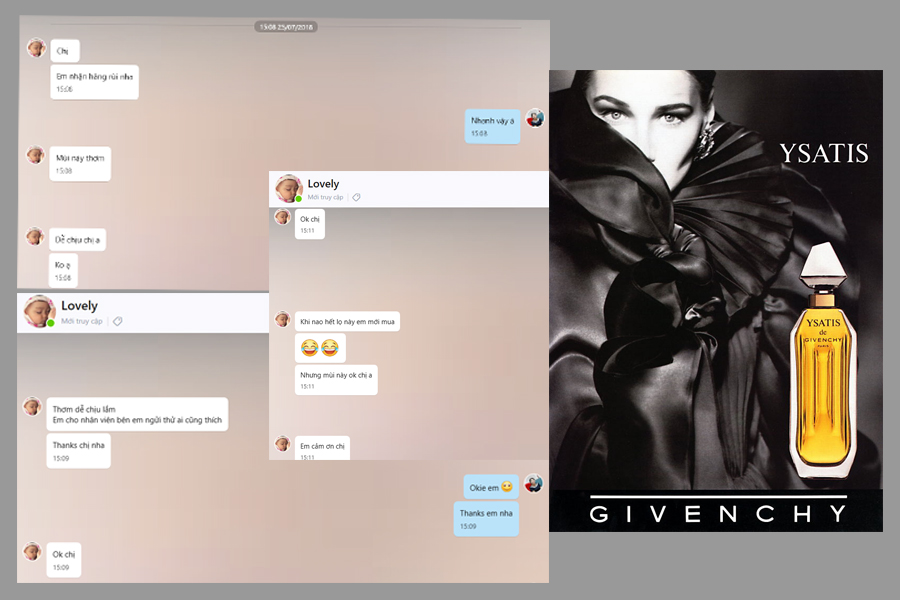
Task: Select the 'Em nhận hàng rùi nha' message
Action: point(95,82)
